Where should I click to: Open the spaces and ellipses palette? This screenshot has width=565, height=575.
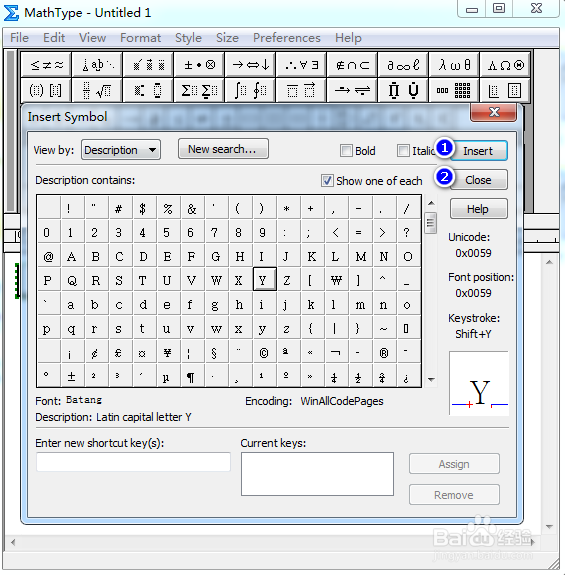point(98,65)
